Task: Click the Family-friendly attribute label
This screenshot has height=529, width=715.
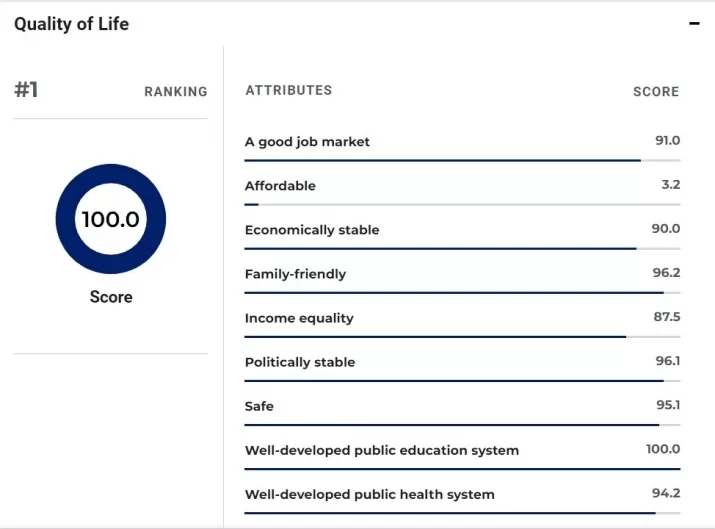Action: coord(295,274)
